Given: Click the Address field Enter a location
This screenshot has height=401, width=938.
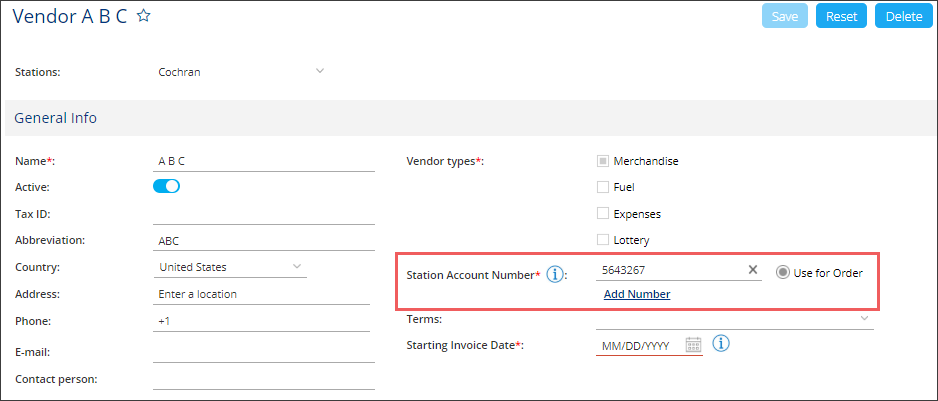Looking at the screenshot, I should coord(261,294).
